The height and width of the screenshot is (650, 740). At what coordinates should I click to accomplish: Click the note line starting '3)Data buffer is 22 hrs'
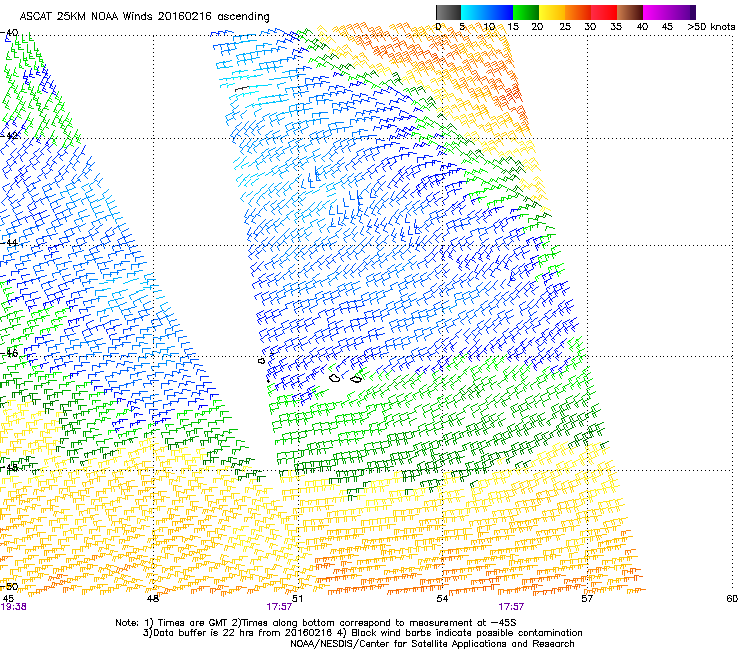[362, 633]
